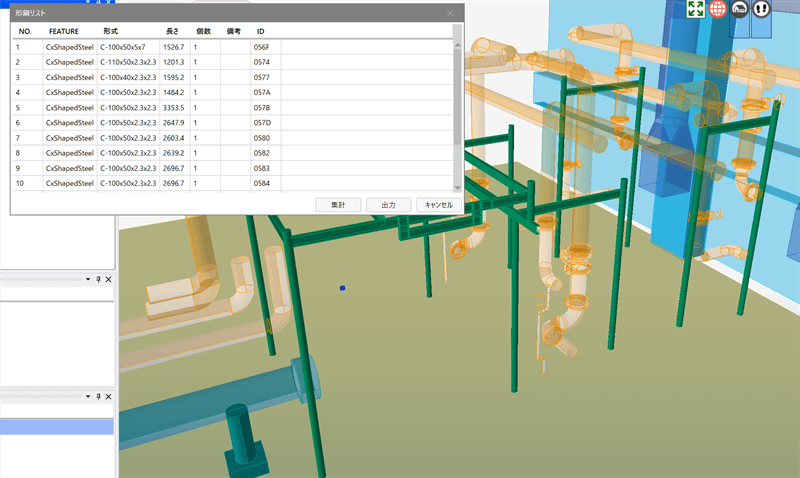Pin the lower left docked panel
Image resolution: width=800 pixels, height=478 pixels.
(98, 398)
